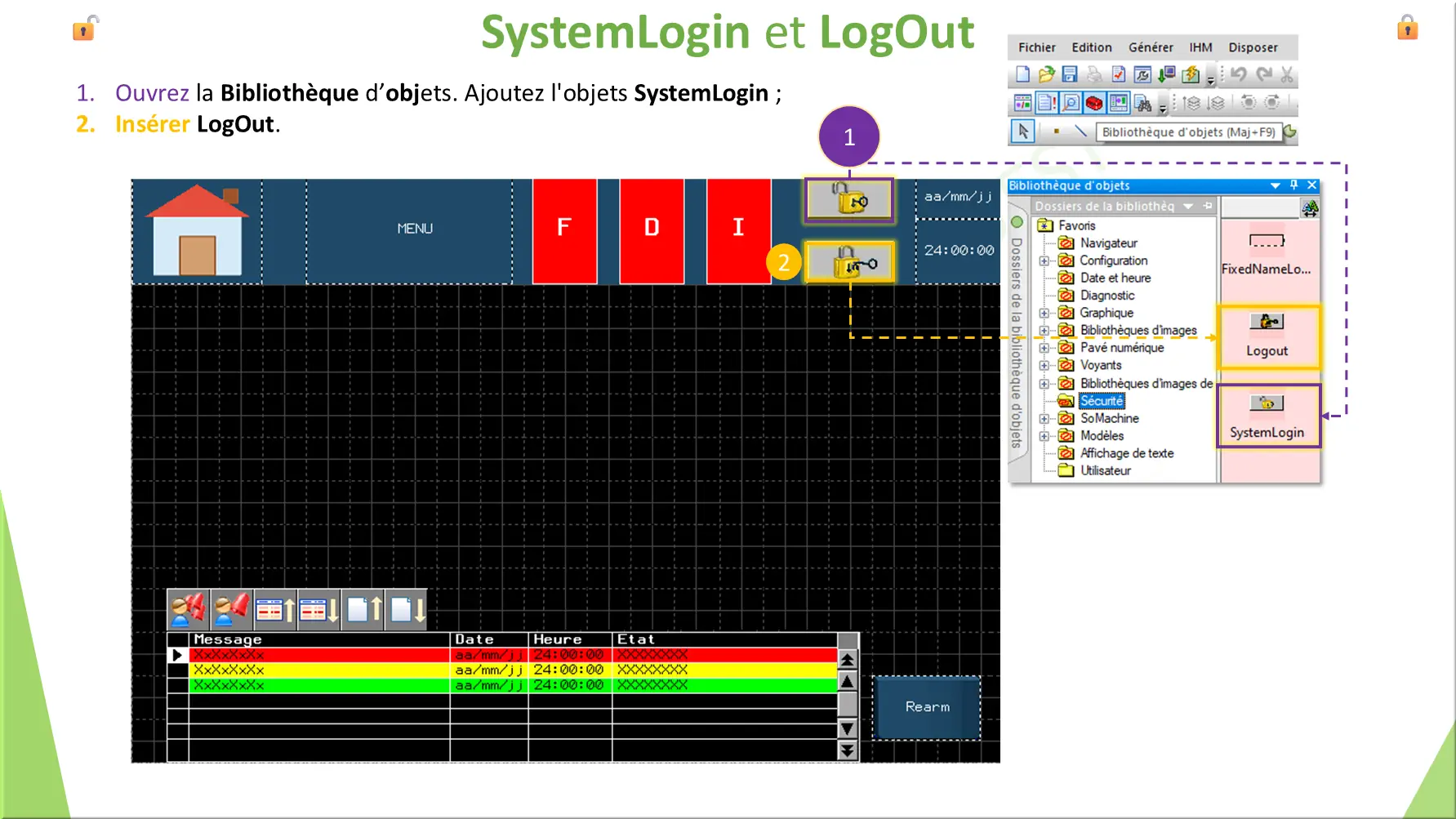Open the Edition menu
The image size is (1456, 819).
pyautogui.click(x=1091, y=47)
